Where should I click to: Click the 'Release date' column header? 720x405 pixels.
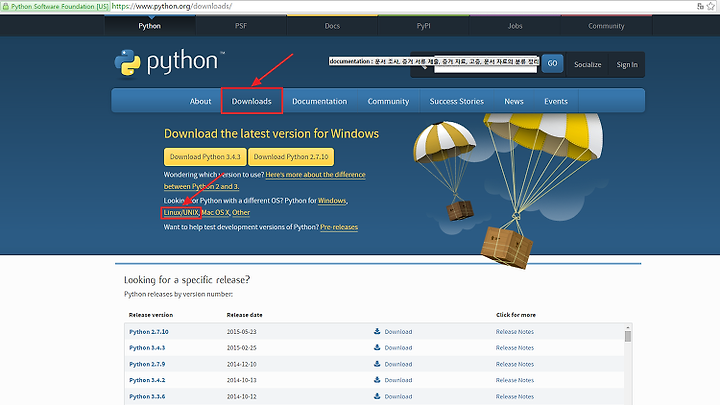[x=244, y=315]
